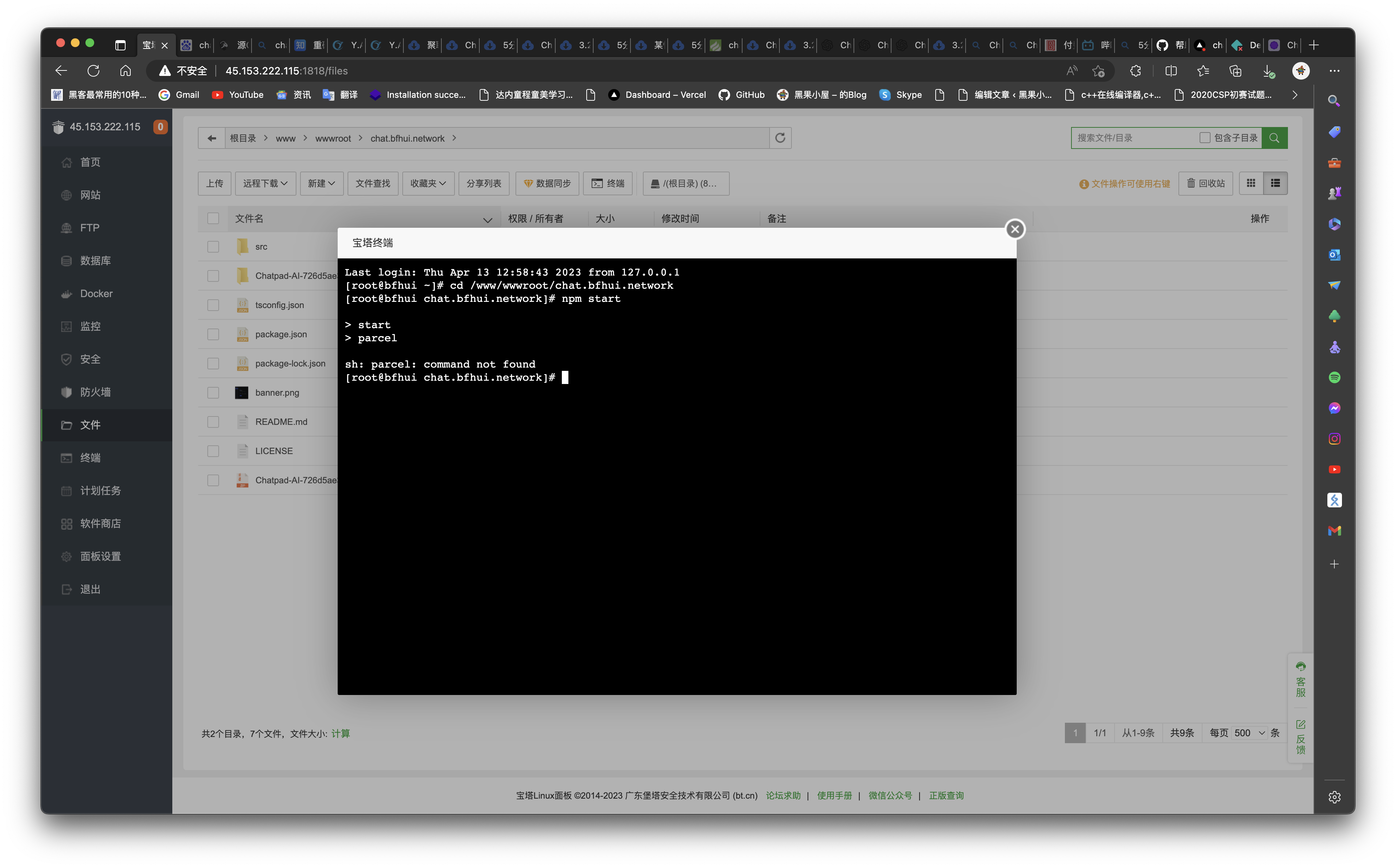
Task: Open the 软件商店 software store
Action: [x=100, y=523]
